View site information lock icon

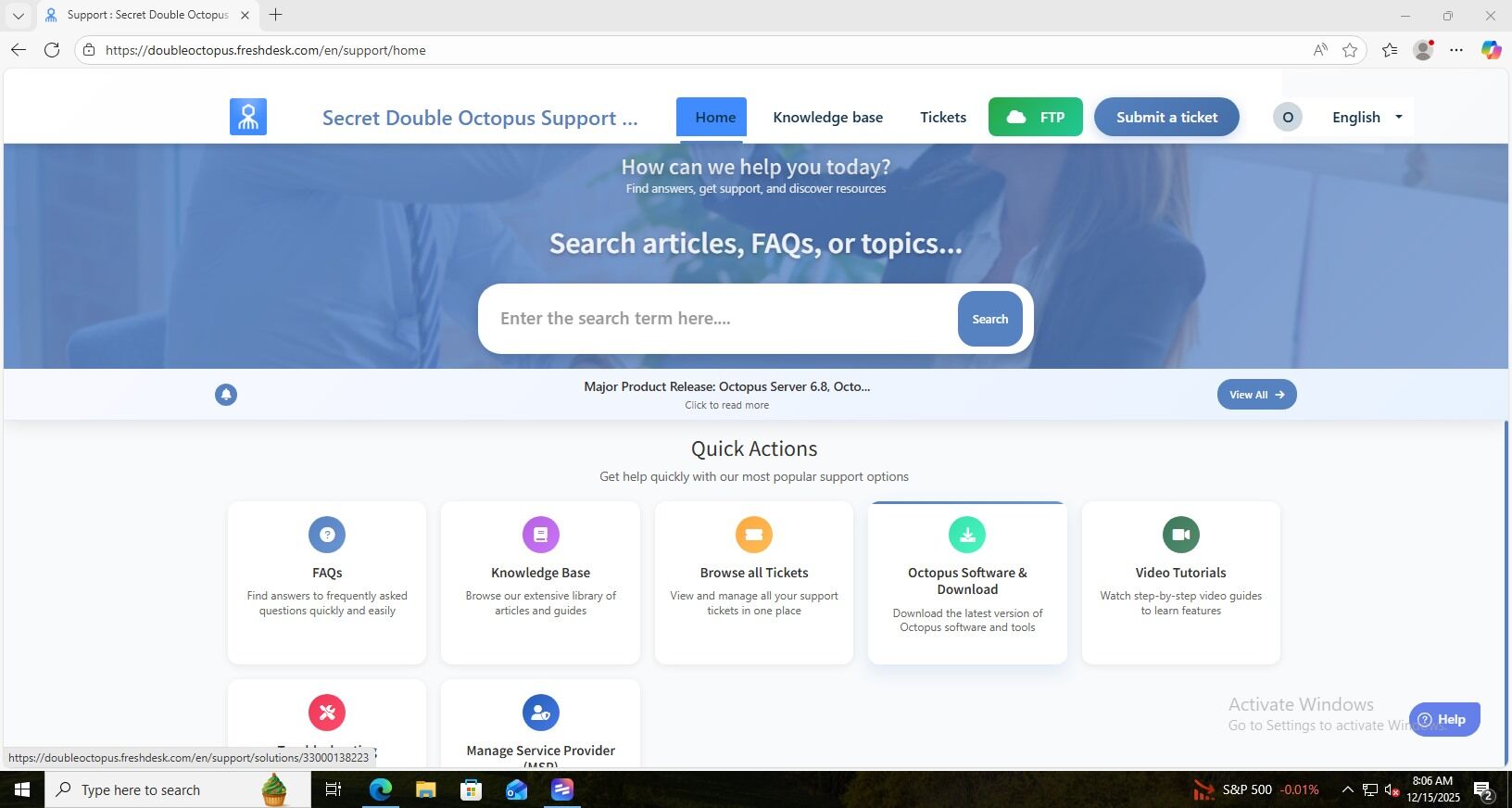click(89, 50)
